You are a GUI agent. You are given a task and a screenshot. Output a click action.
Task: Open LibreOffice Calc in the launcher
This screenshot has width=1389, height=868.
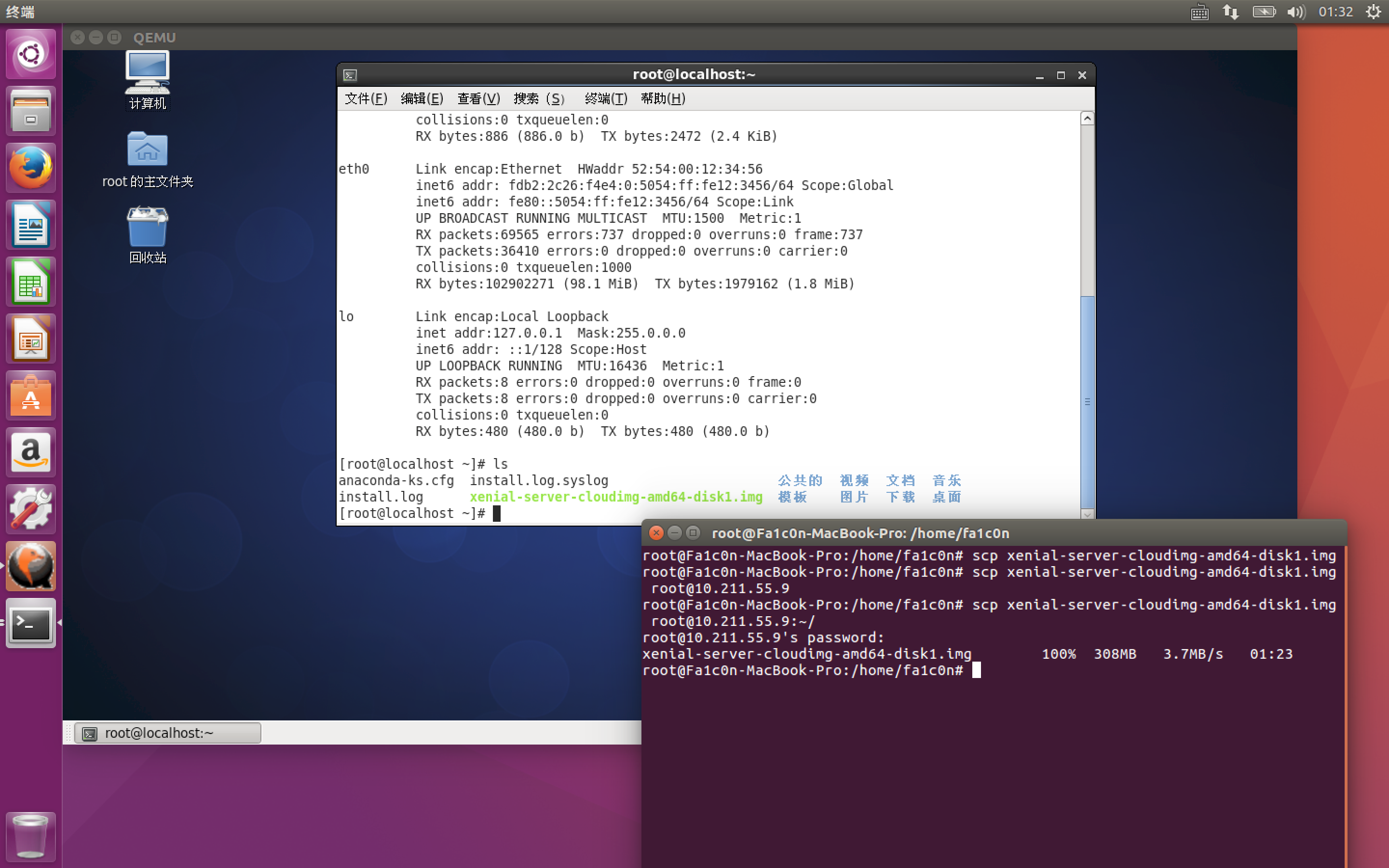tap(31, 281)
